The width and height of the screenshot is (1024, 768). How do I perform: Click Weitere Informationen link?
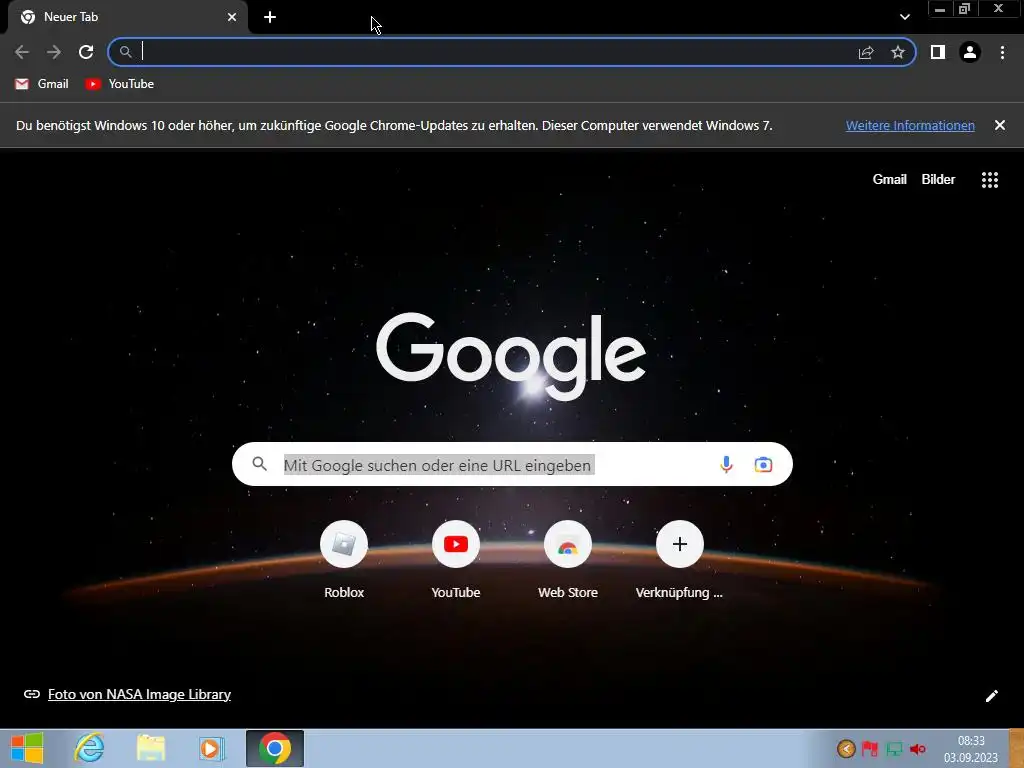pyautogui.click(x=910, y=125)
